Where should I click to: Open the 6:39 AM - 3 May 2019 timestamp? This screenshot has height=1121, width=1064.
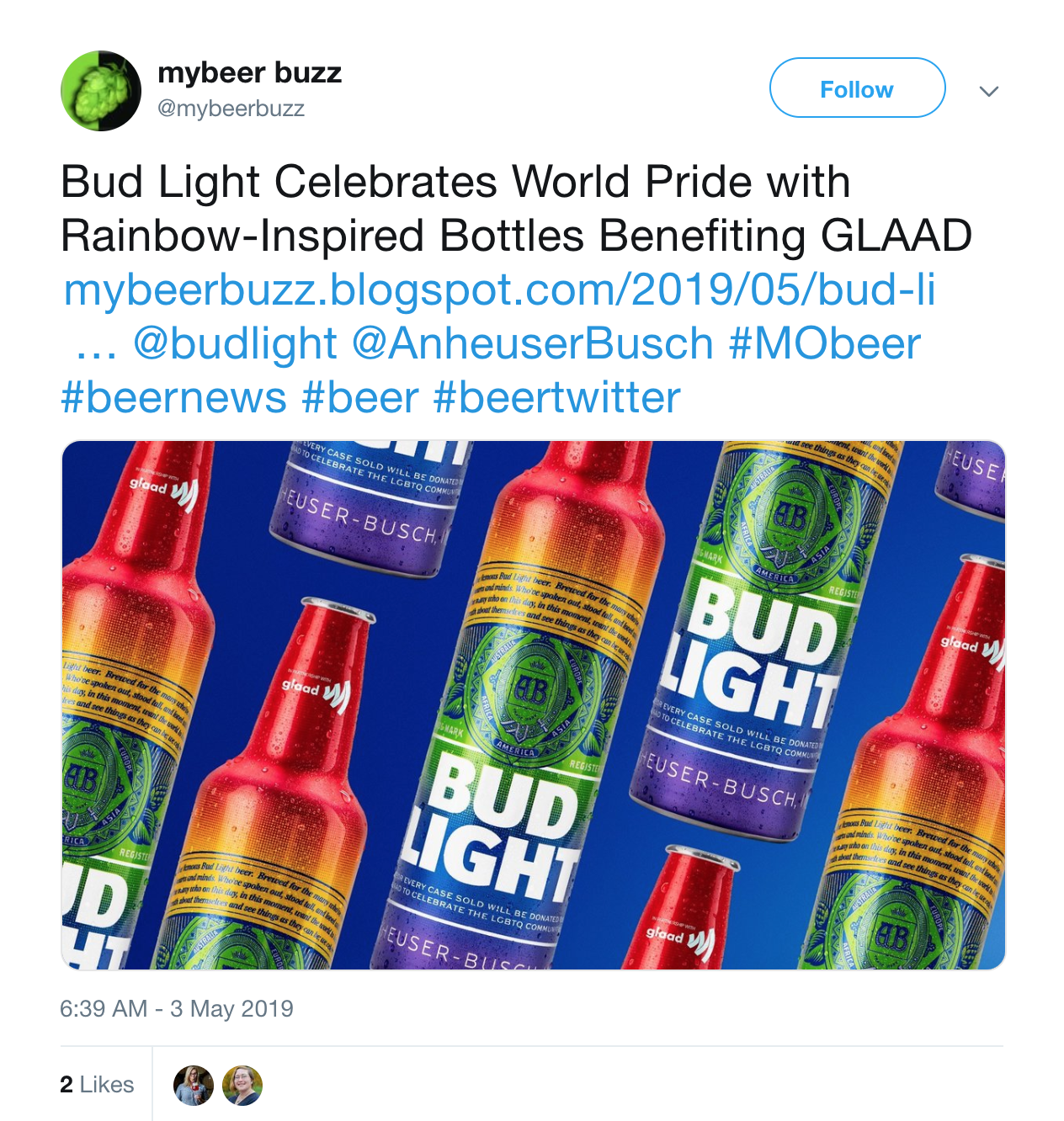[177, 1008]
